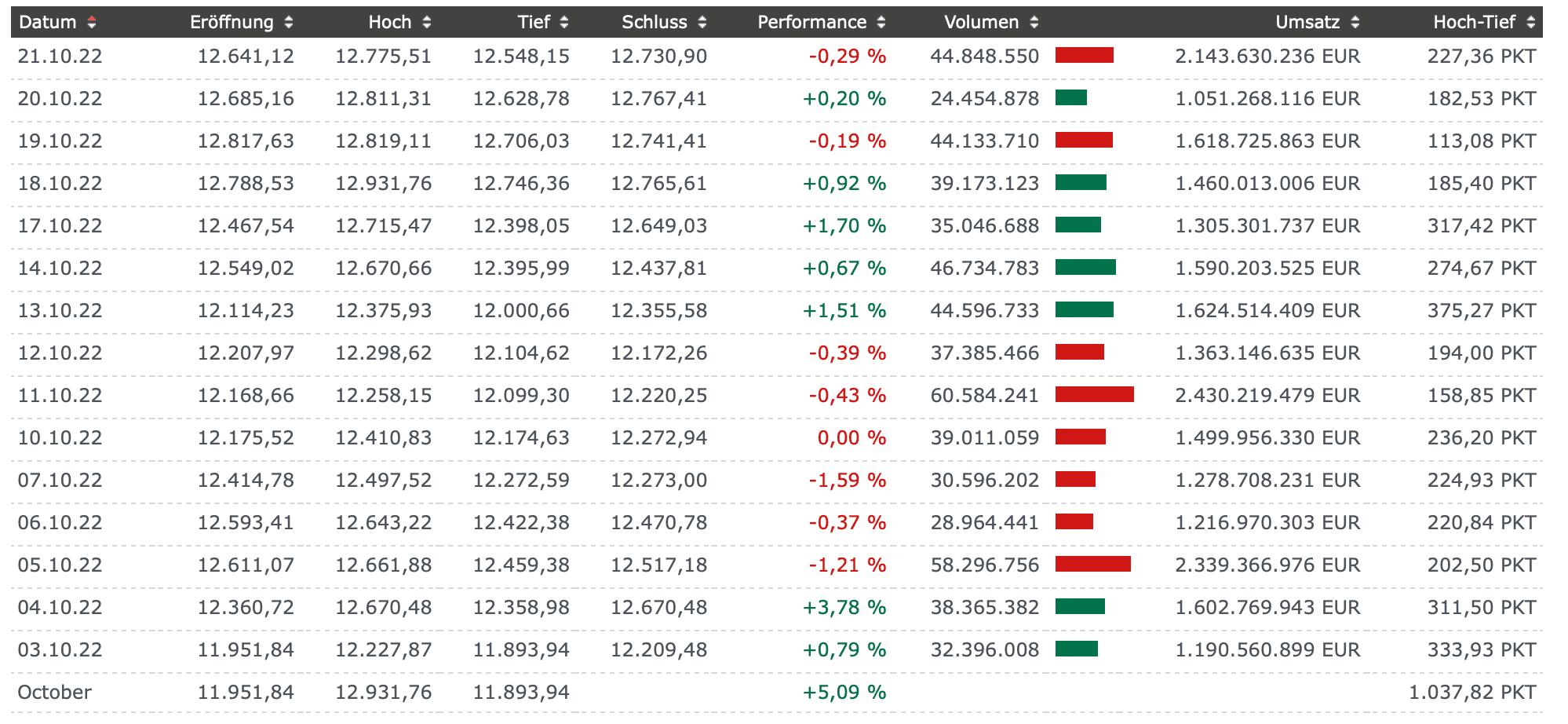Click the Hoch-Tief column sort arrows
The width and height of the screenshot is (1568, 724).
[x=1531, y=23]
